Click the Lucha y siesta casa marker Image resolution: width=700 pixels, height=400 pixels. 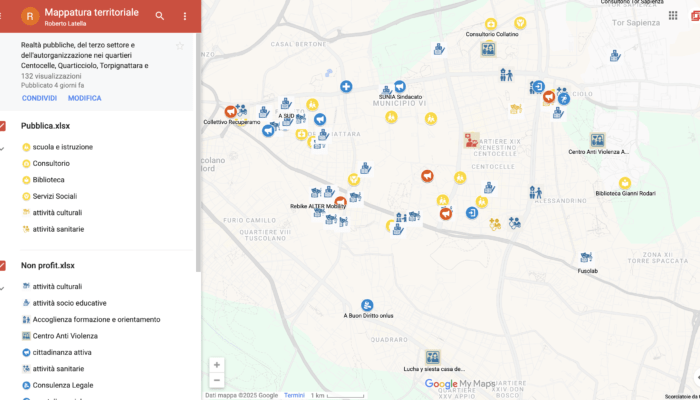pyautogui.click(x=432, y=357)
